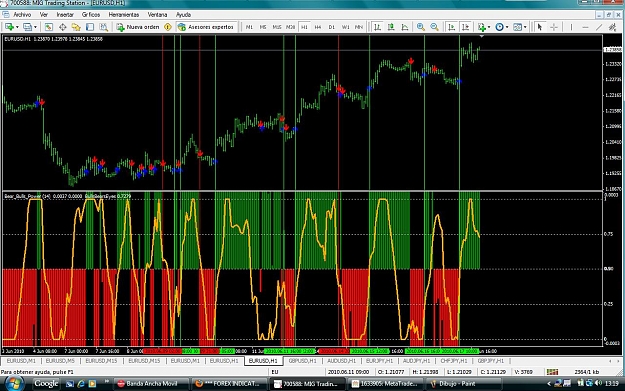The width and height of the screenshot is (625, 391).
Task: Click the connection status bars icon
Action: click(x=552, y=372)
